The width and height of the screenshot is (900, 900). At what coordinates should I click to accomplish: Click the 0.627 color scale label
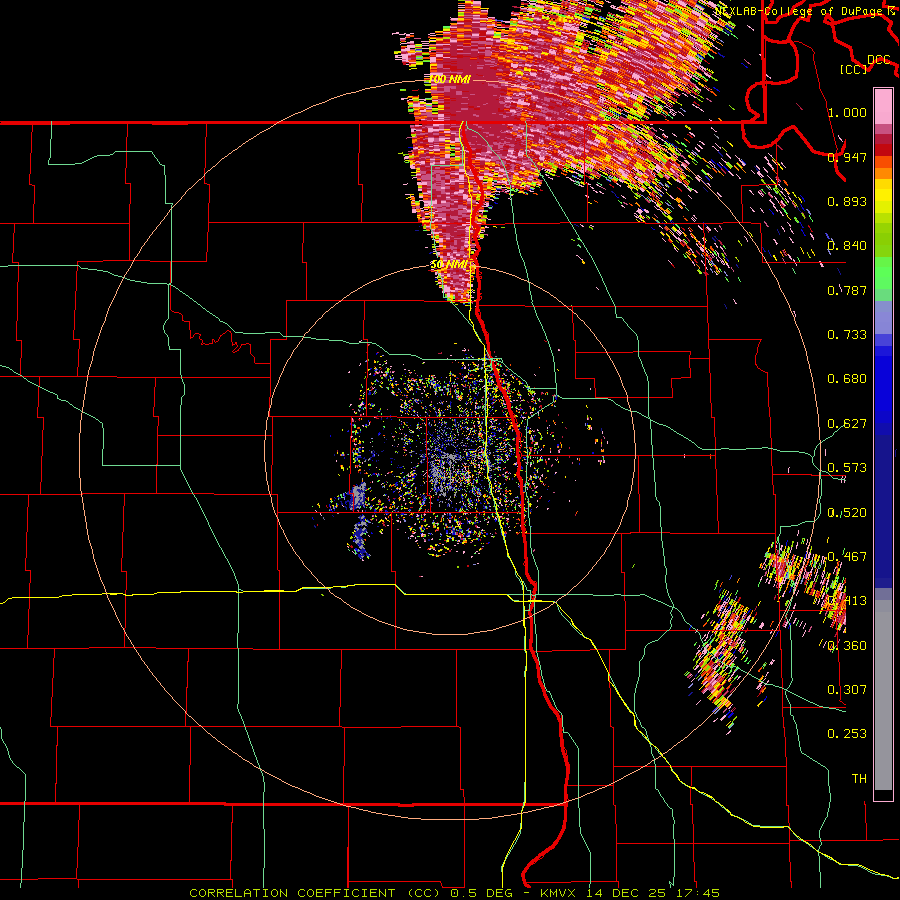847,424
